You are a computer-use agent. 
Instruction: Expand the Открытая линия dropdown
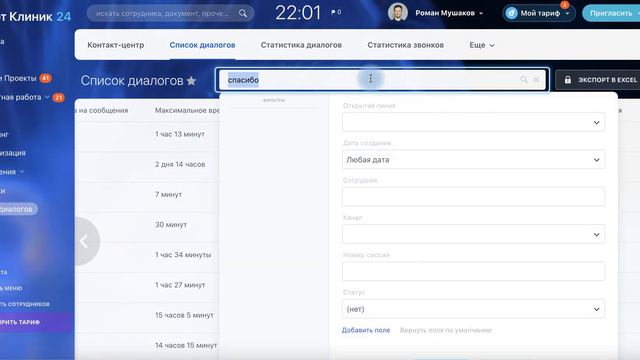[473, 122]
